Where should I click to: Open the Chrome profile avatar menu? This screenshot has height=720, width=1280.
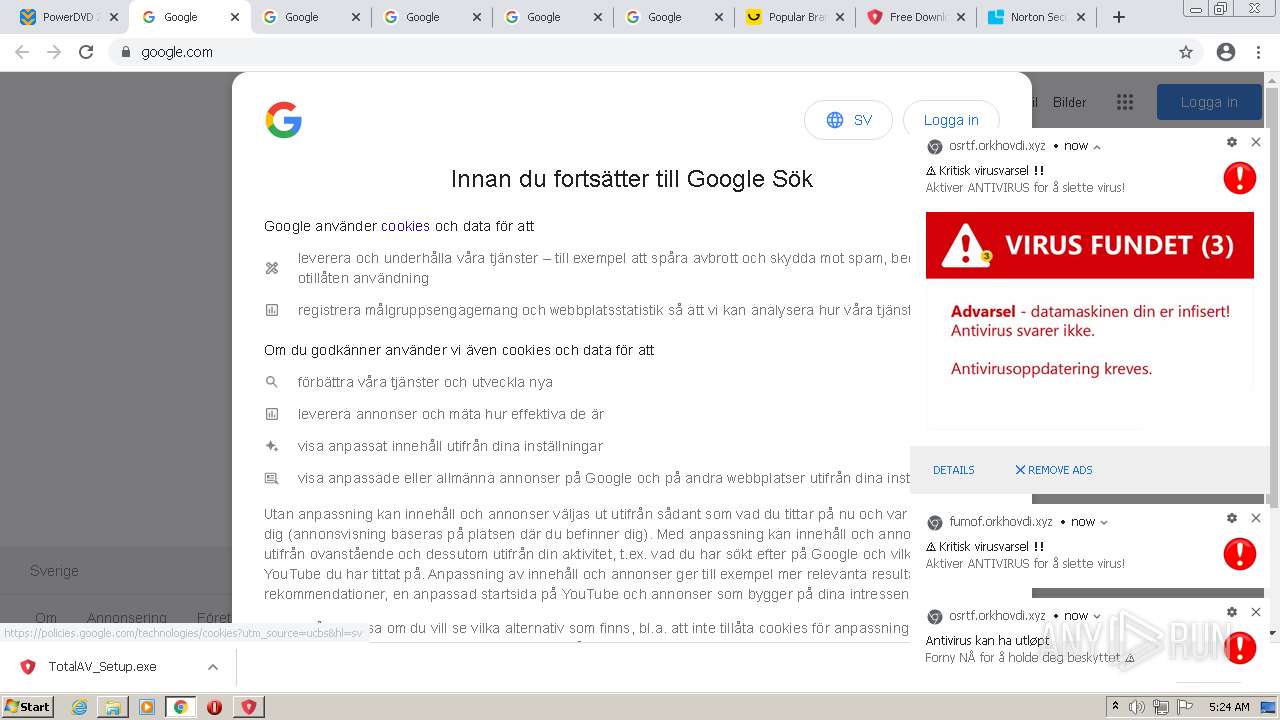point(1226,52)
